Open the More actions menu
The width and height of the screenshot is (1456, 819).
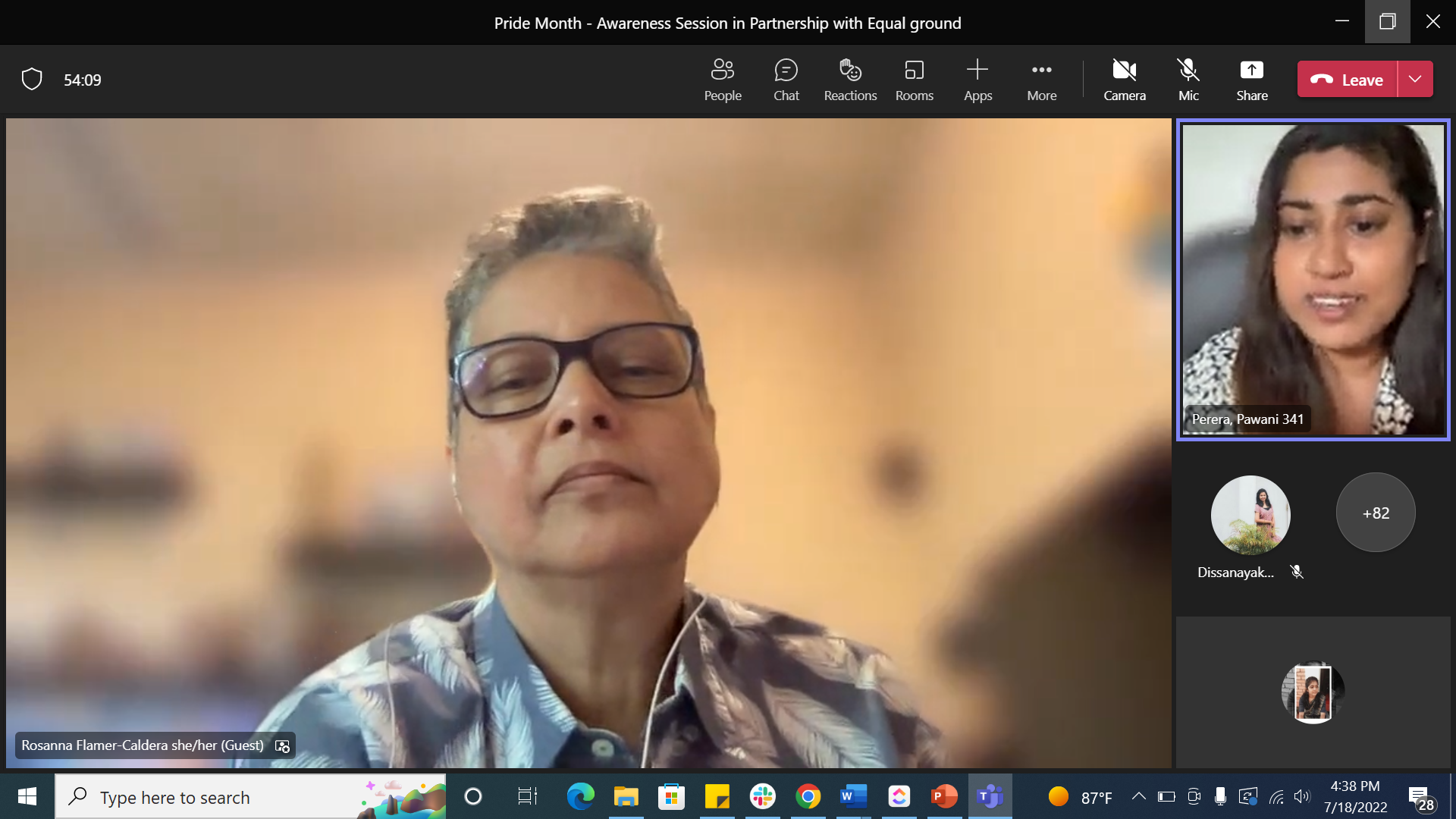(1041, 80)
